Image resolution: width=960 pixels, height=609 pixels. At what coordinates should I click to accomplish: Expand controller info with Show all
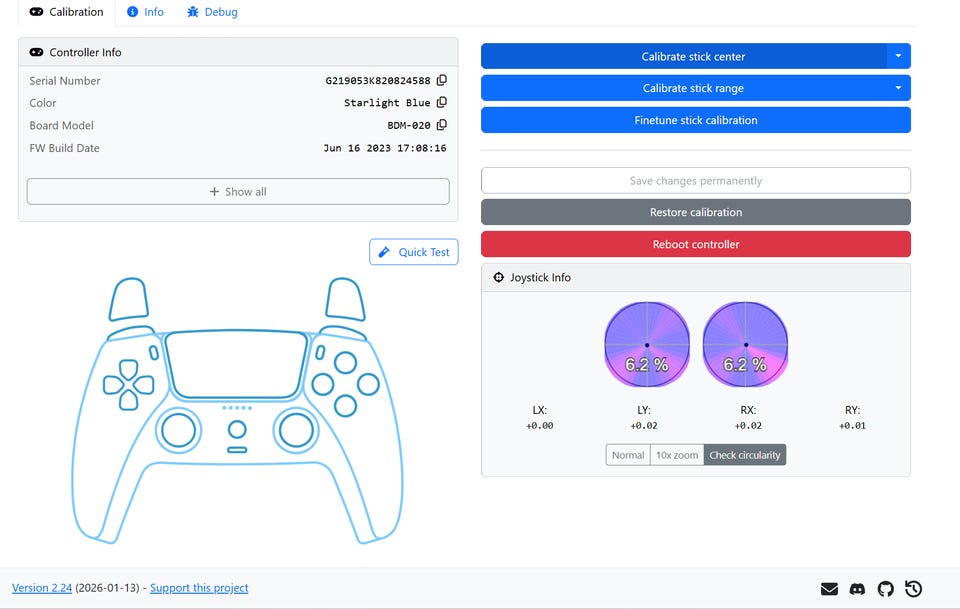coord(238,192)
